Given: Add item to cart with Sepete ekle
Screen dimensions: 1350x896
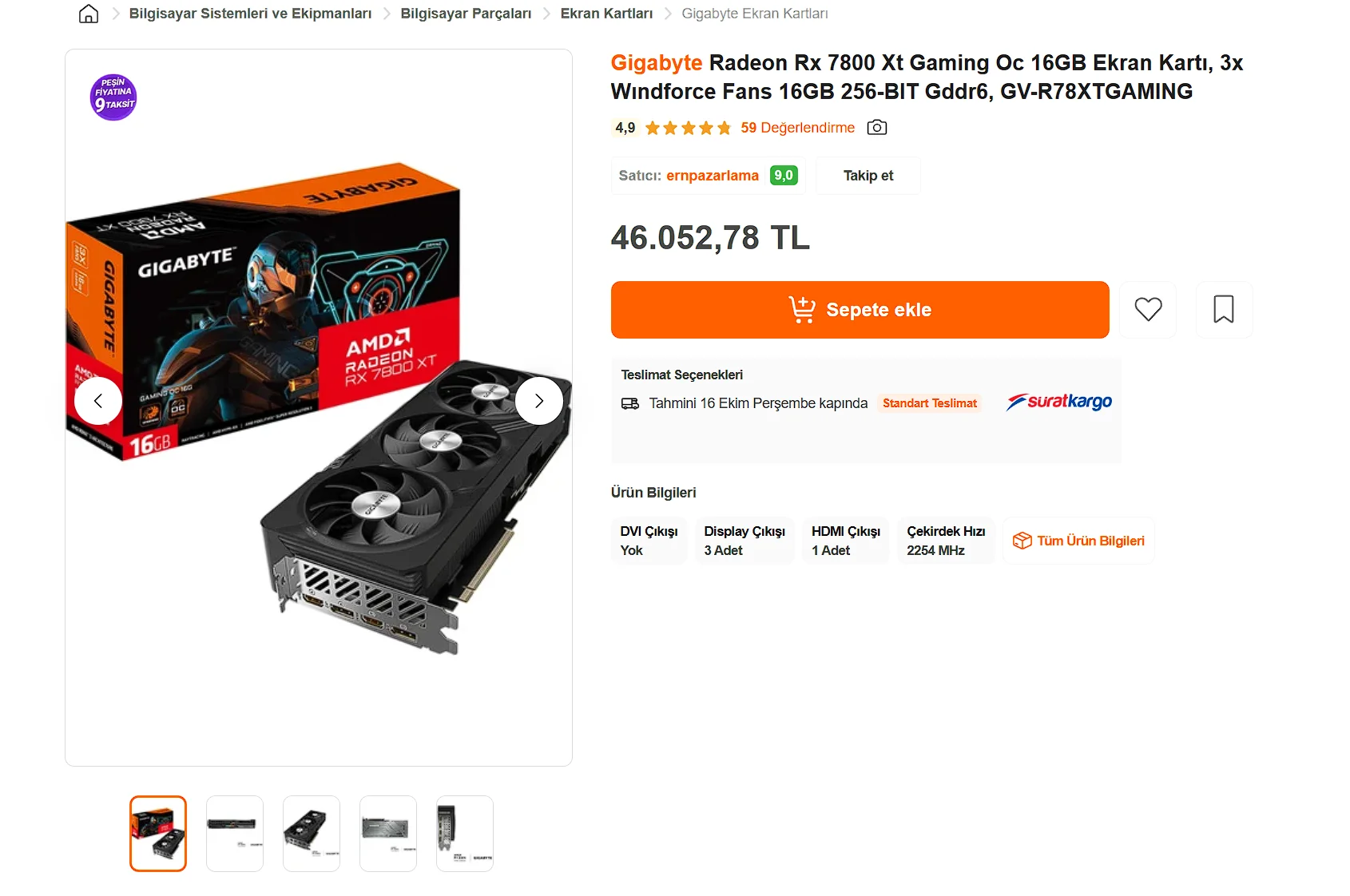Looking at the screenshot, I should coord(860,309).
